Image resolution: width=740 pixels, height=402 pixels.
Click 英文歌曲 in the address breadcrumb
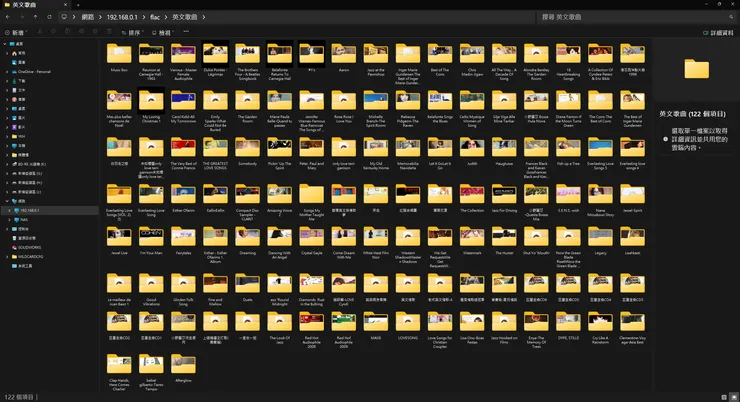(185, 17)
